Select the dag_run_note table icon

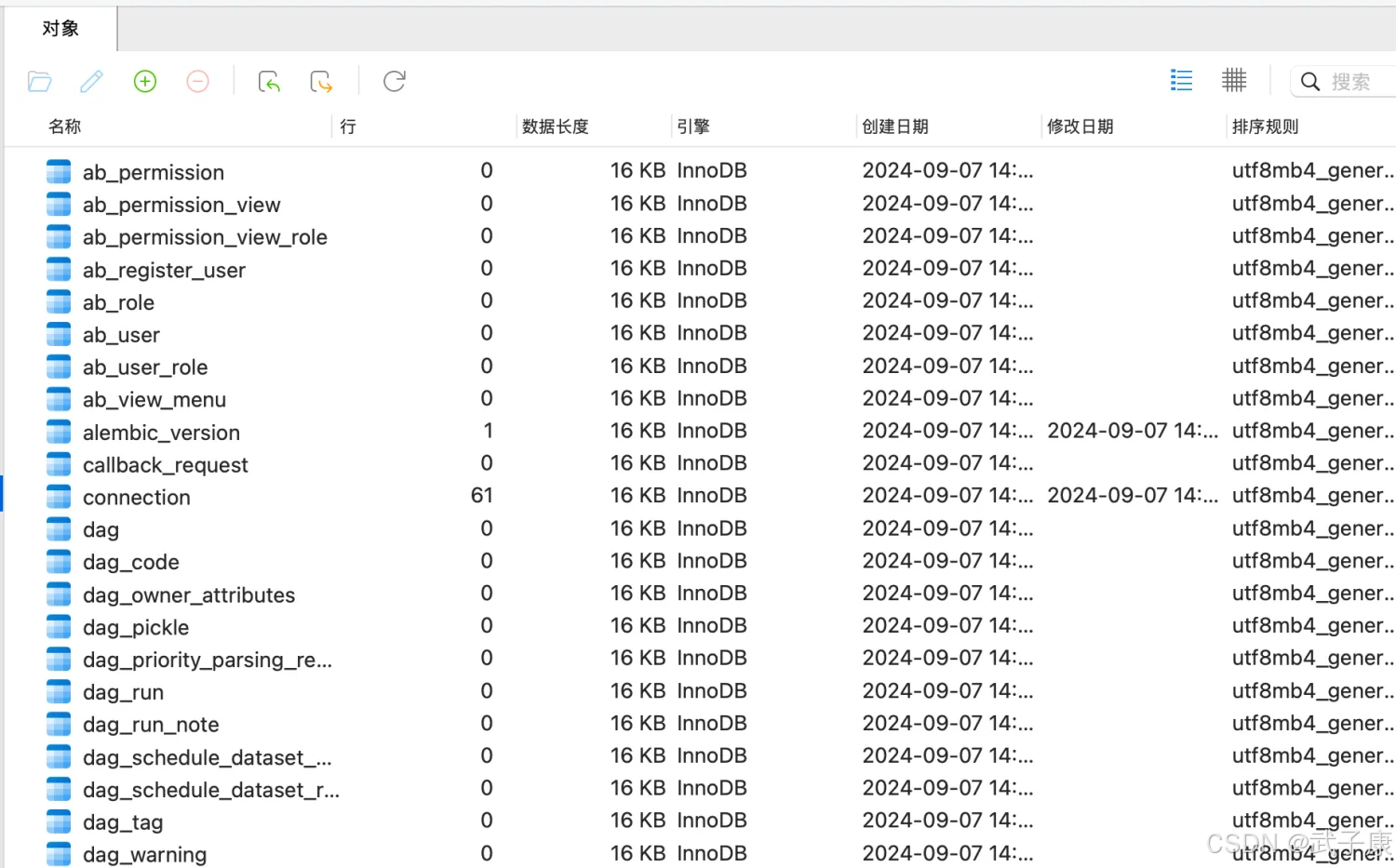pos(59,724)
